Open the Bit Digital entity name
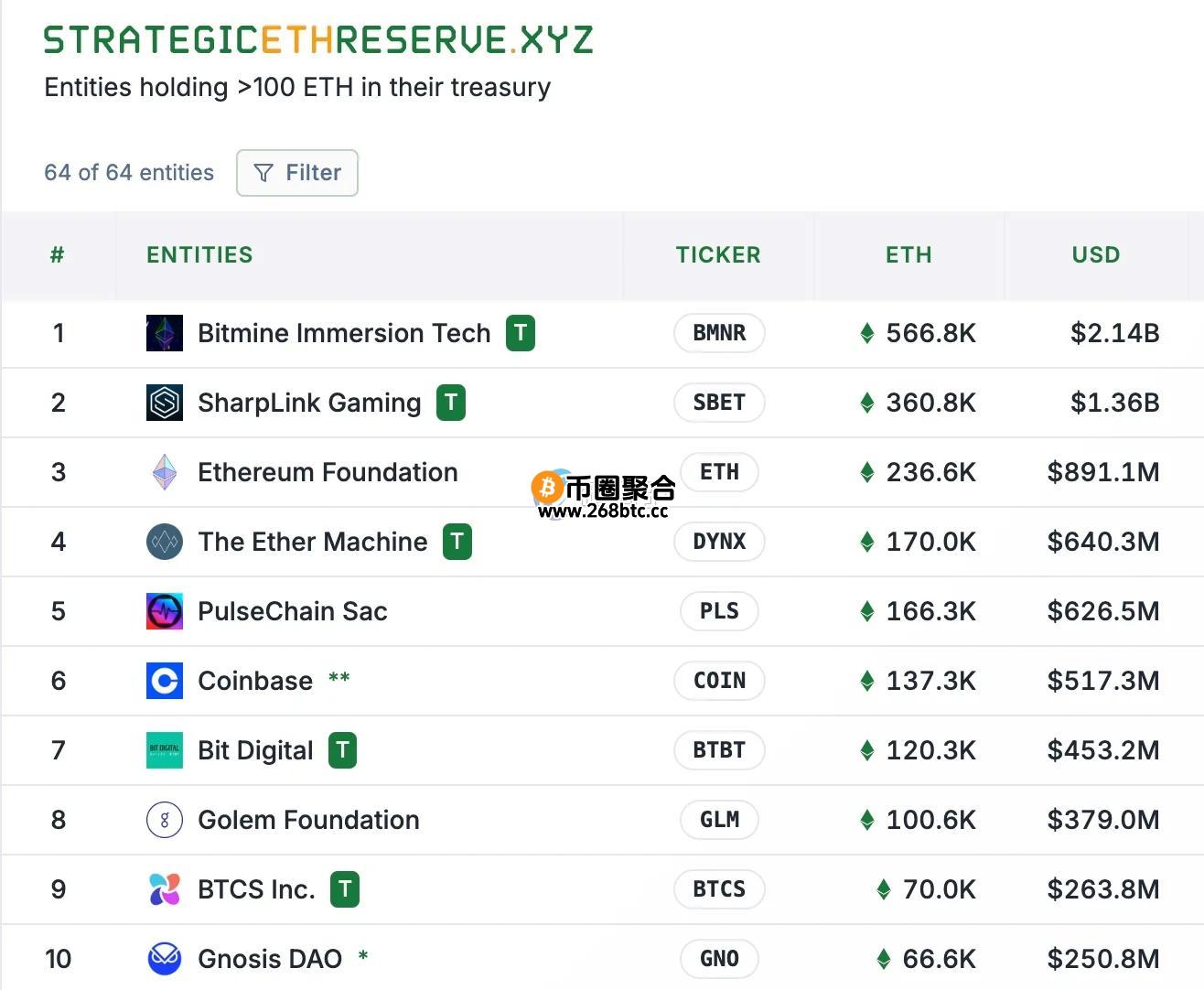The width and height of the screenshot is (1204, 990). pyautogui.click(x=255, y=750)
